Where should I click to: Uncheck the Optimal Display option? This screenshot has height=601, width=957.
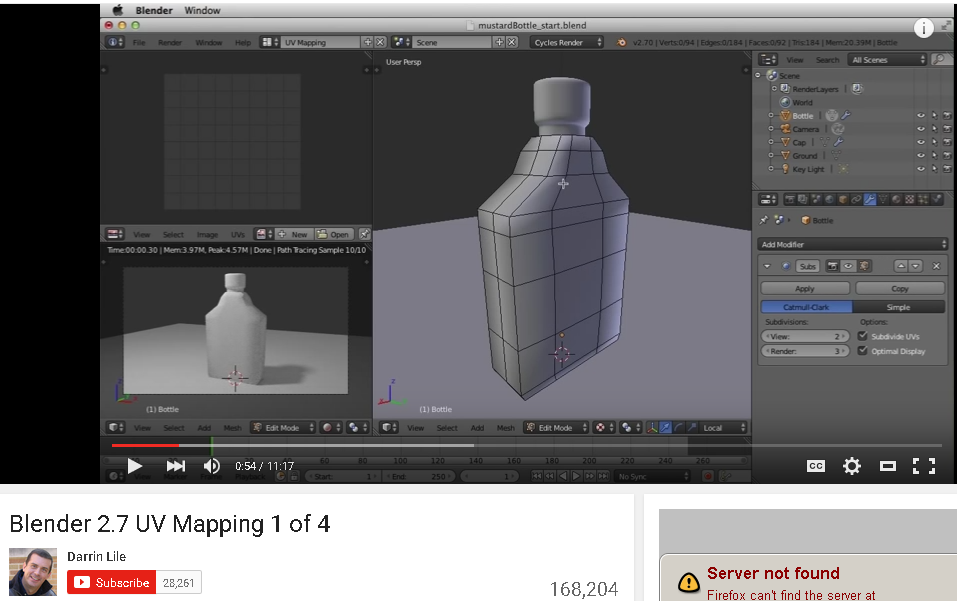click(x=862, y=351)
